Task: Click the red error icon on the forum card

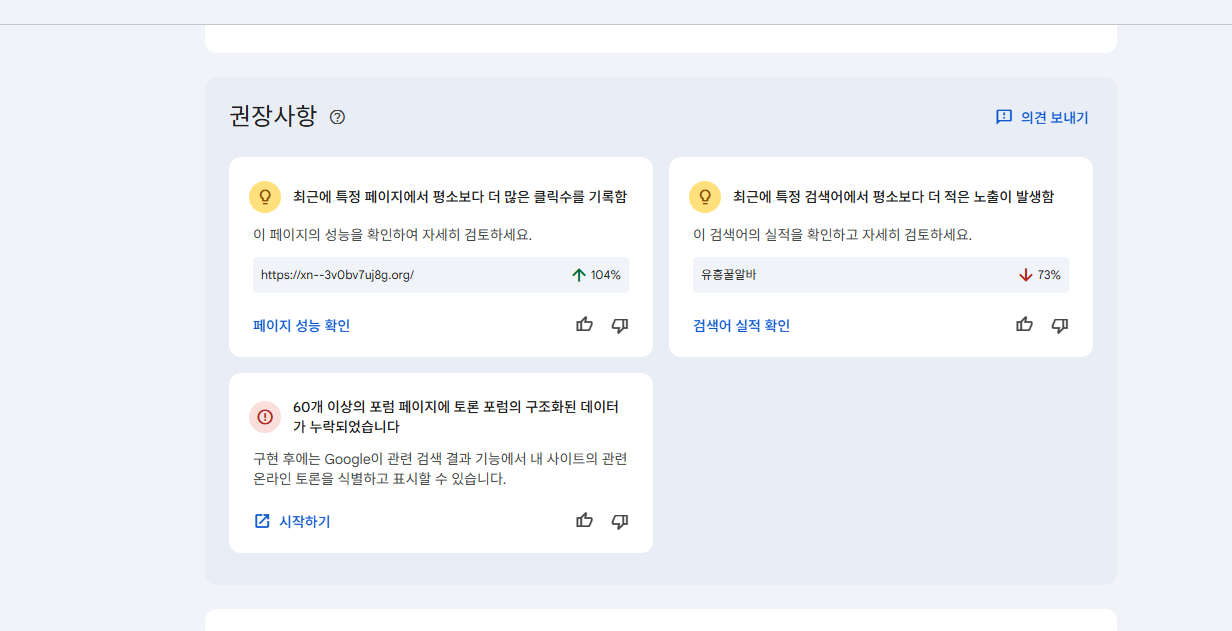Action: tap(265, 417)
